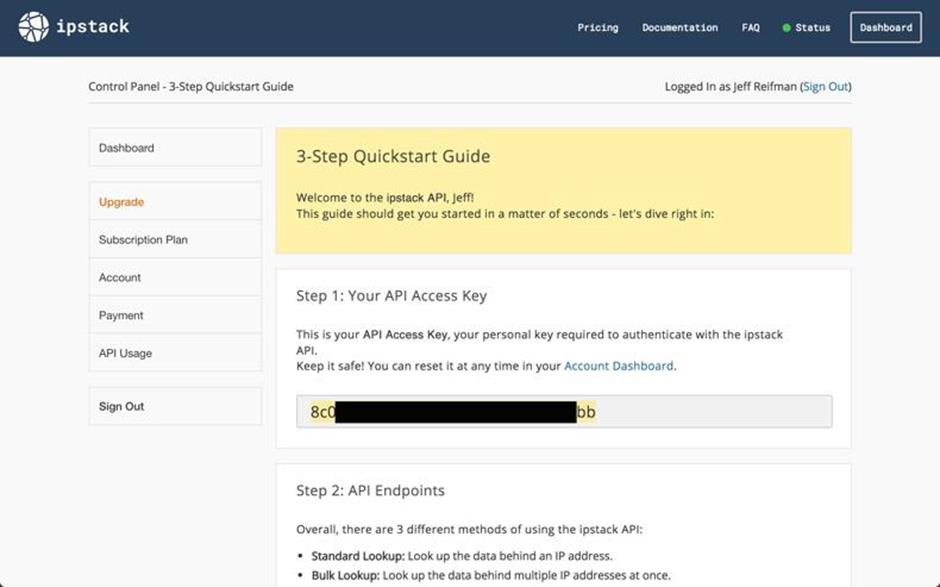
Task: Select the orange Upgrade sidebar item
Action: (175, 201)
